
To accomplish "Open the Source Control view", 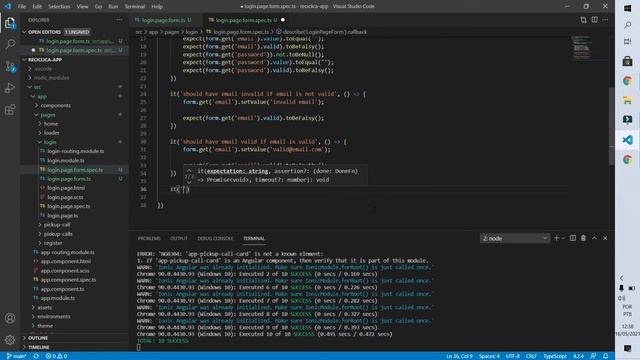I will (x=10, y=66).
